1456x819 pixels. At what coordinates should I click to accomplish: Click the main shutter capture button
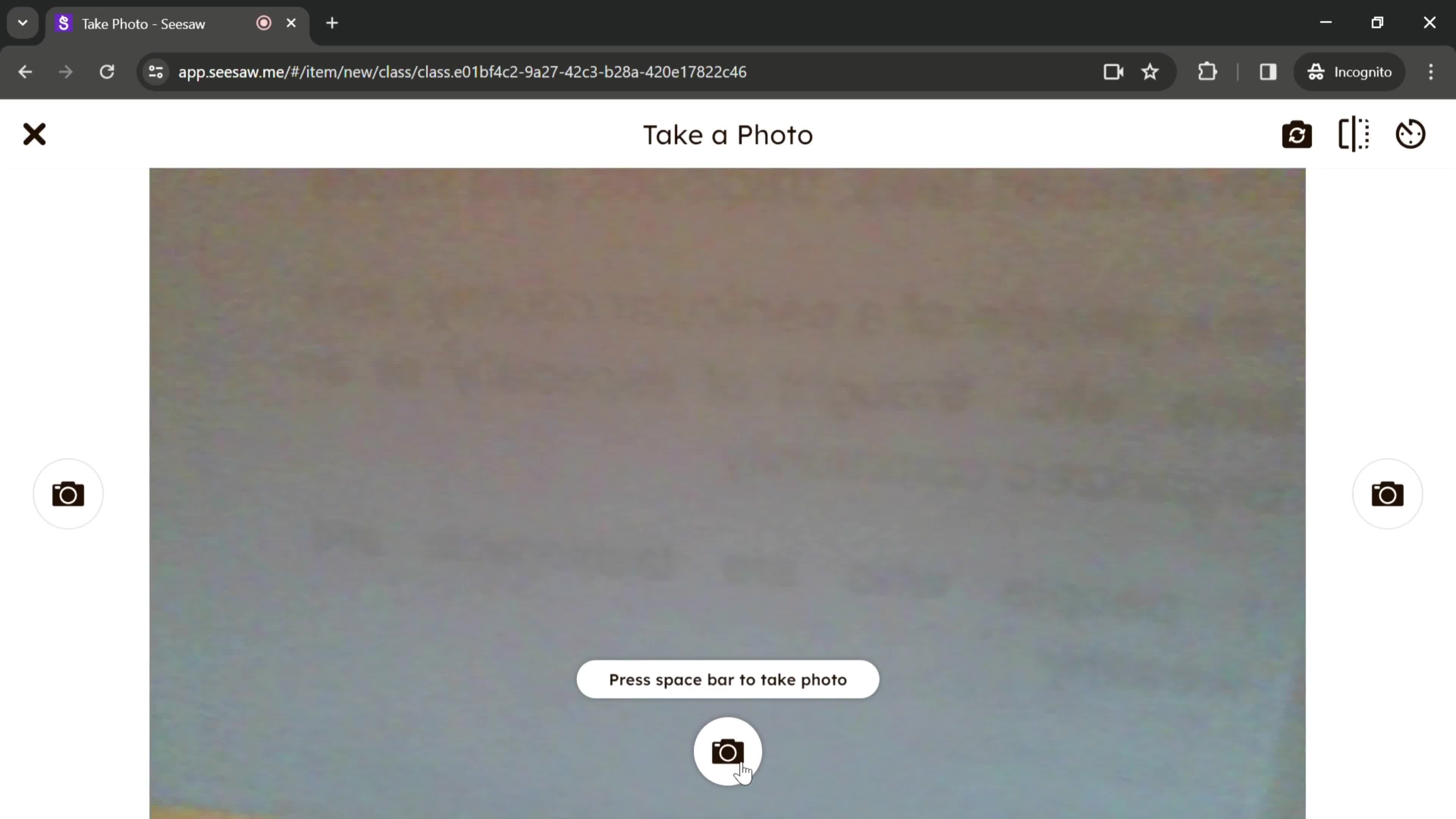728,752
